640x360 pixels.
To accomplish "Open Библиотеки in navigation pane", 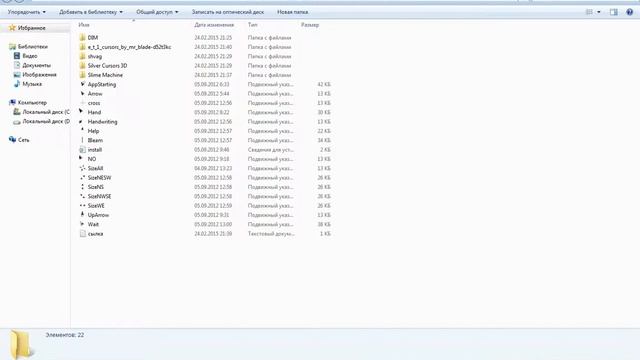I will click(x=33, y=47).
